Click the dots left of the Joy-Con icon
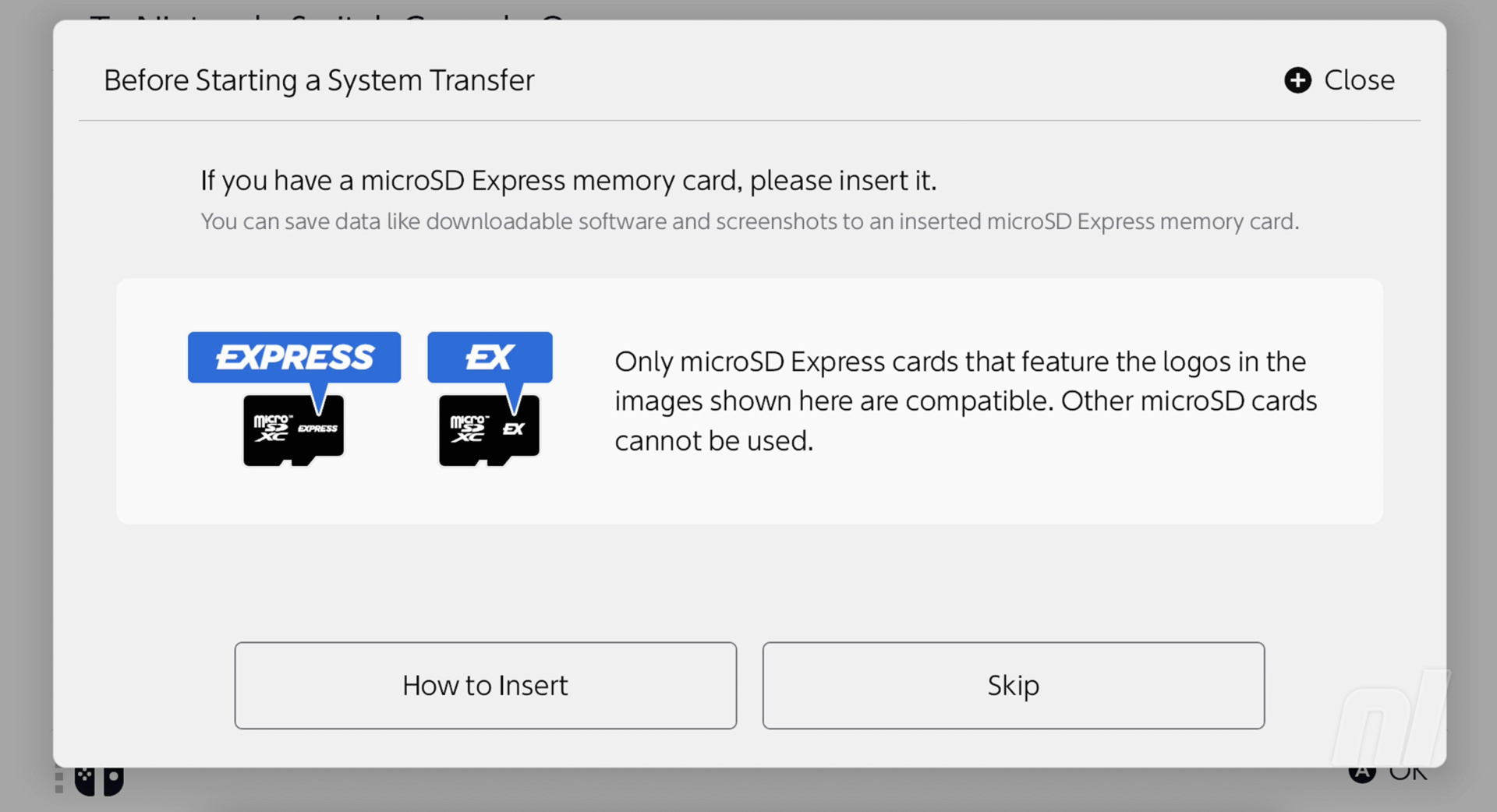The image size is (1497, 812). tap(59, 782)
